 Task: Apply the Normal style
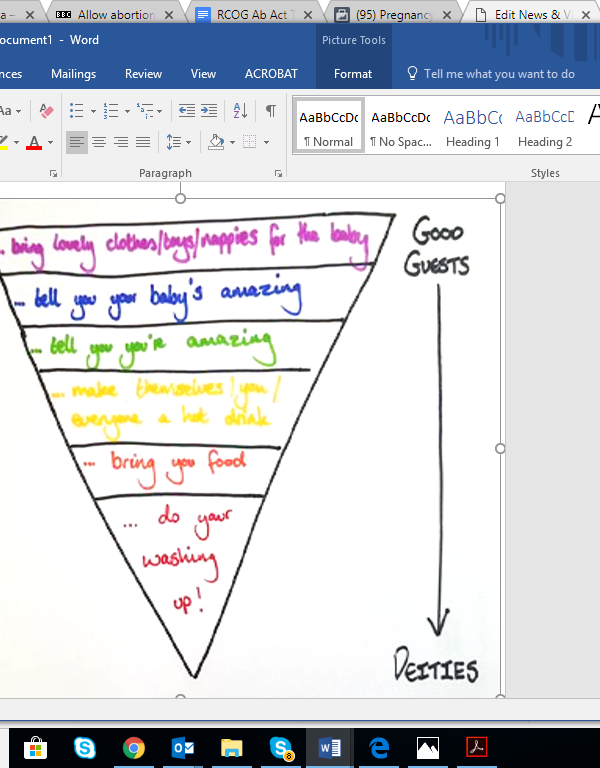[x=329, y=127]
